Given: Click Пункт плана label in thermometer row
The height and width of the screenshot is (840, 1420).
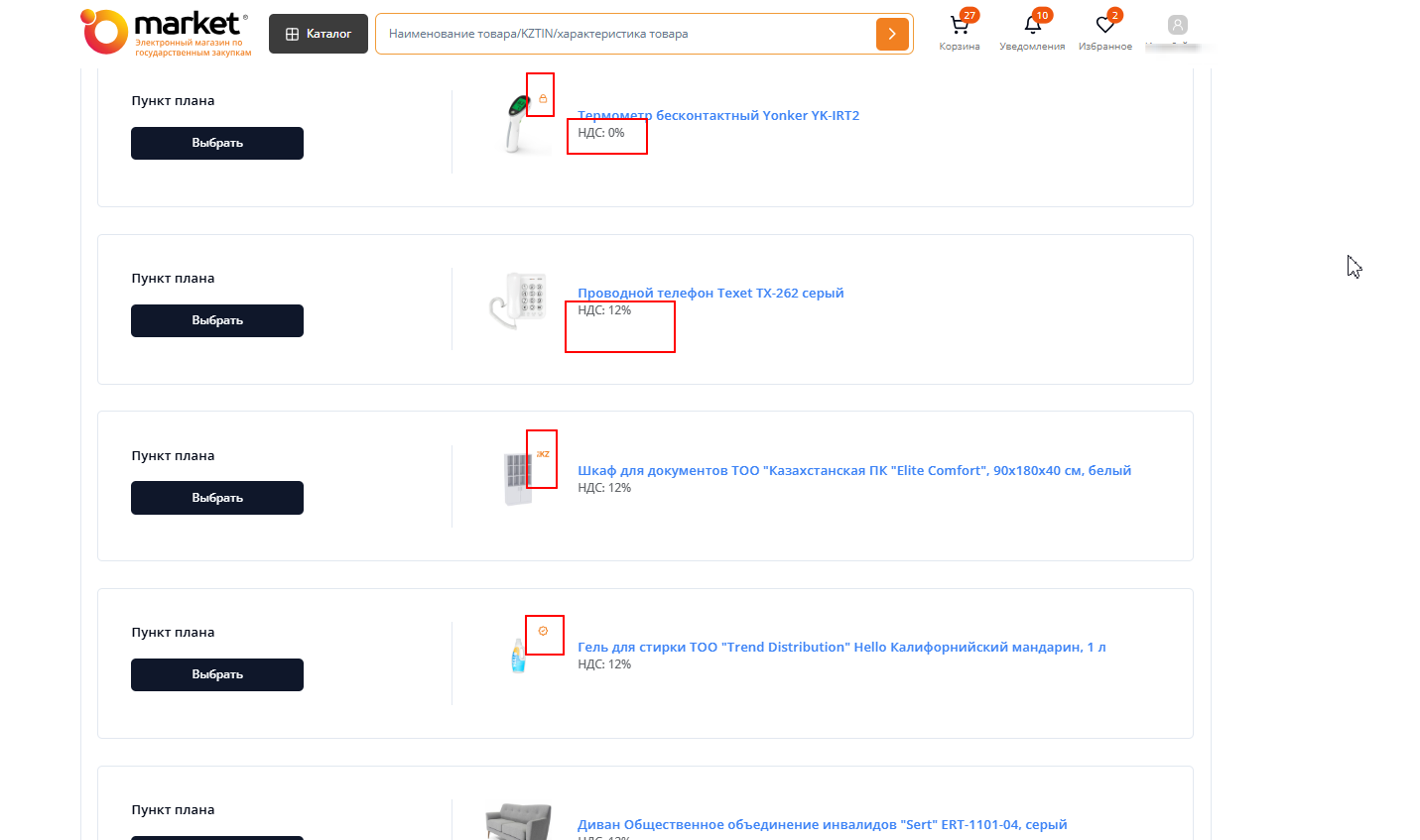Looking at the screenshot, I should tap(173, 101).
